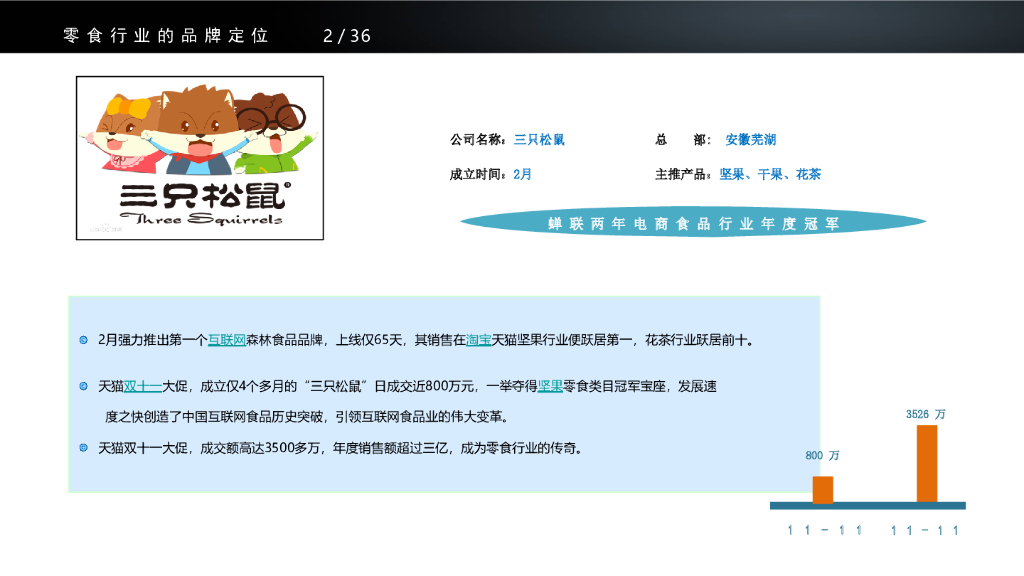Click the bullet icon before 成交额高达3500多万 line
The image size is (1024, 576).
(x=84, y=447)
